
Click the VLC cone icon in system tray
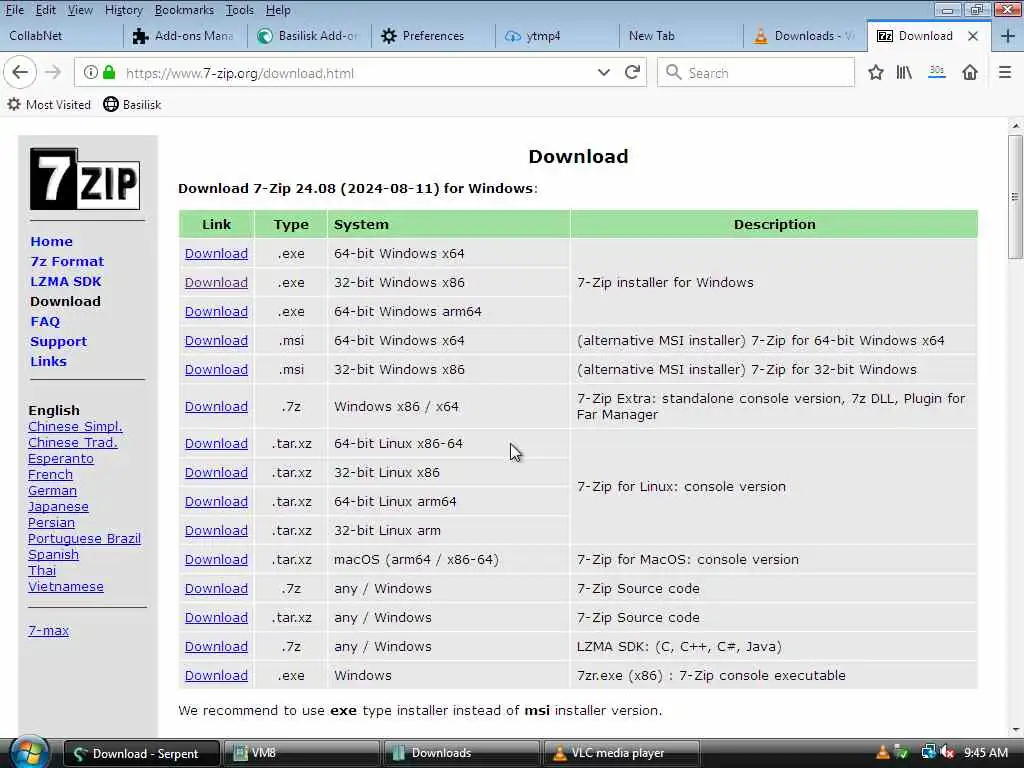[882, 752]
